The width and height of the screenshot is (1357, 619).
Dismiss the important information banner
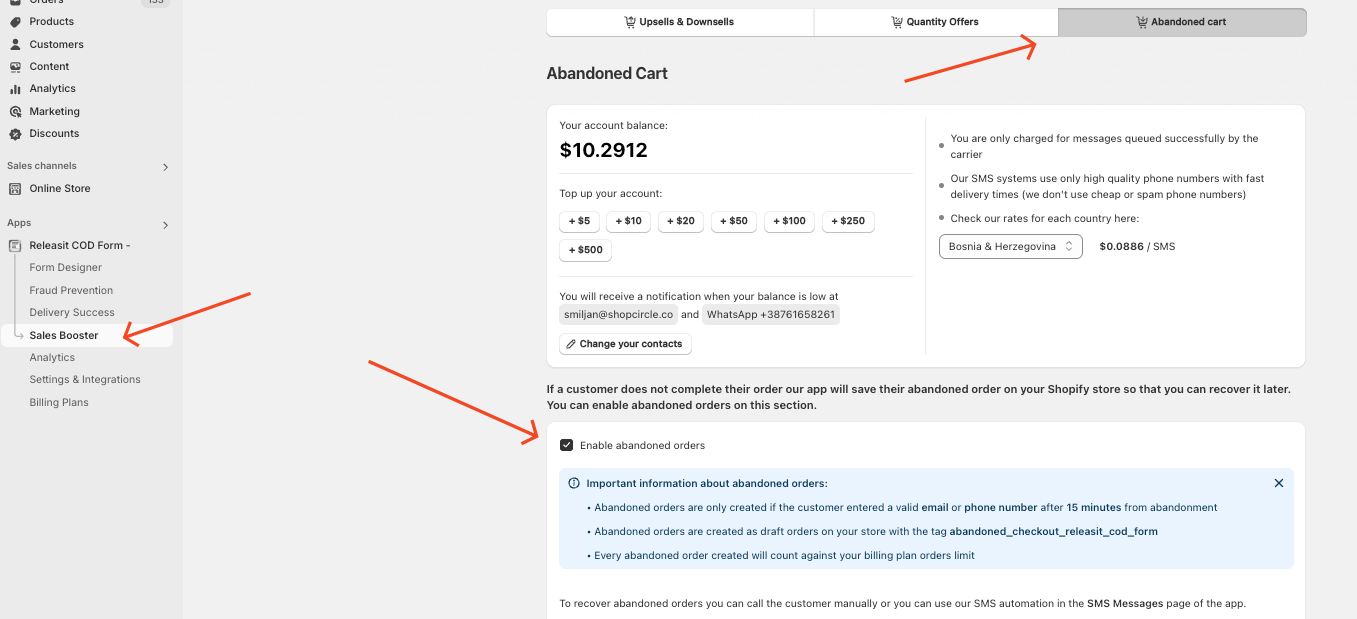1279,483
